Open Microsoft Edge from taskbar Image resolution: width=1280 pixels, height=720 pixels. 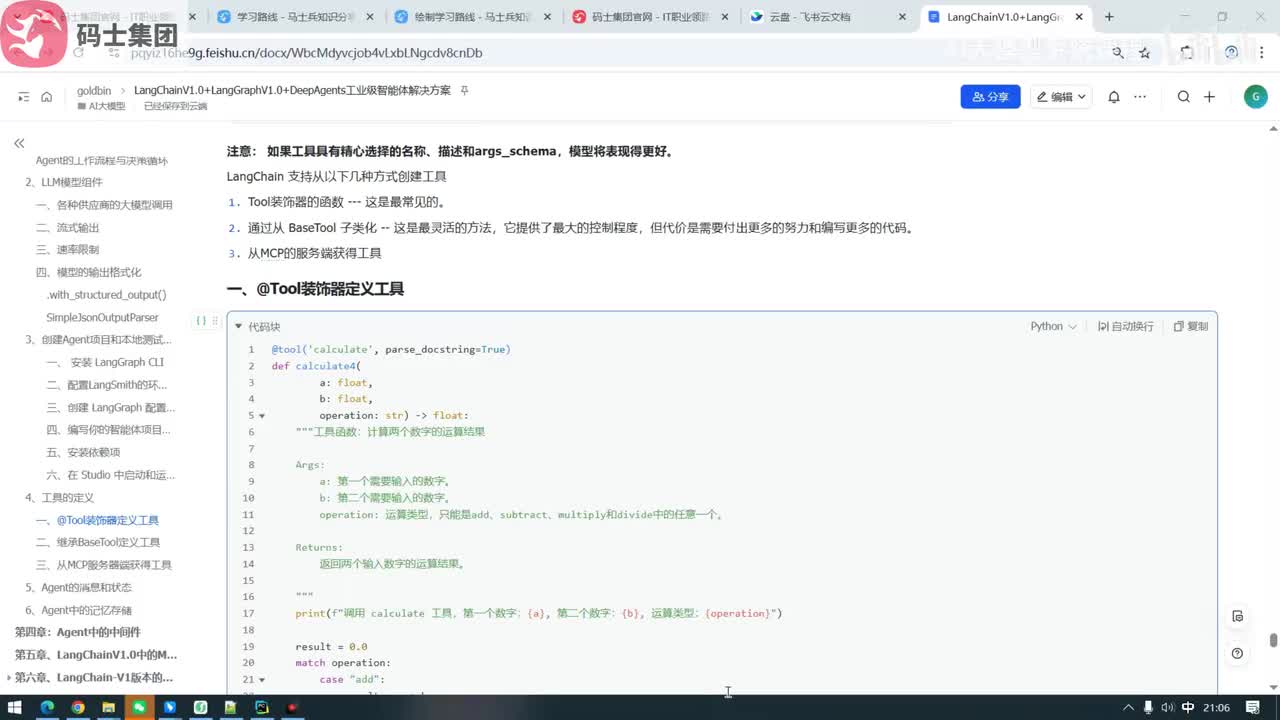point(47,708)
